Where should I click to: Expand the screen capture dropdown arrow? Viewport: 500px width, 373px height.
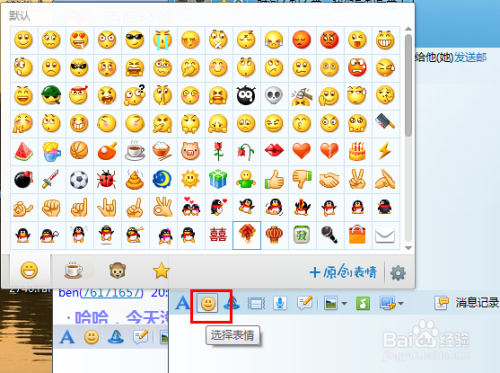pos(401,303)
